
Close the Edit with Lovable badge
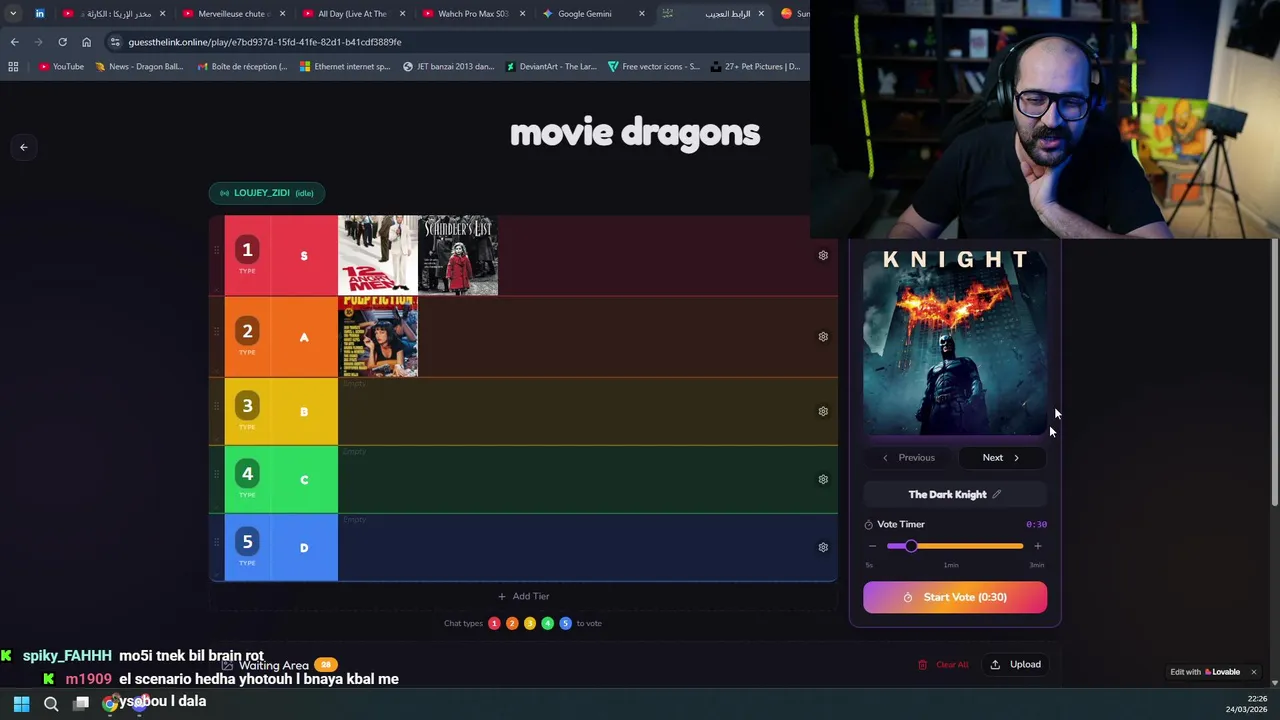pos(1253,672)
